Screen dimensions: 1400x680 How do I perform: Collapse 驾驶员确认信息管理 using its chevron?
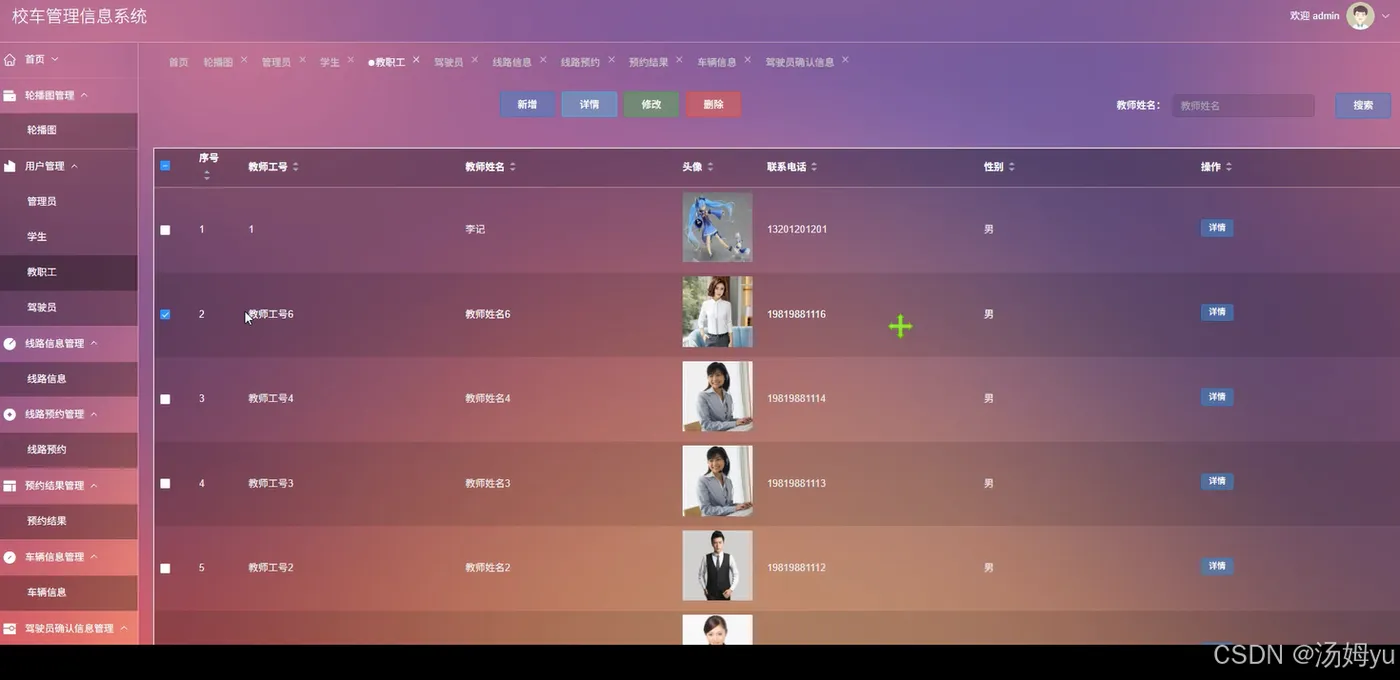(x=124, y=629)
